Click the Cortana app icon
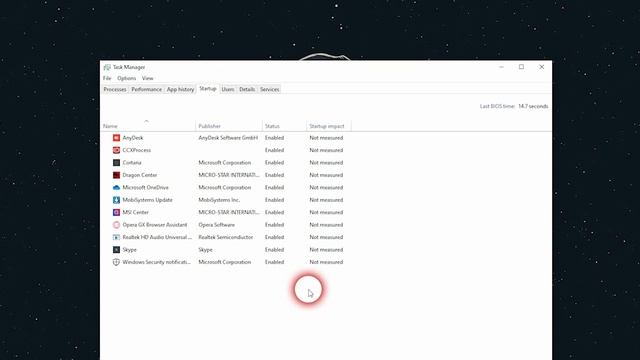Screen dimensions: 640x360 [x=116, y=163]
